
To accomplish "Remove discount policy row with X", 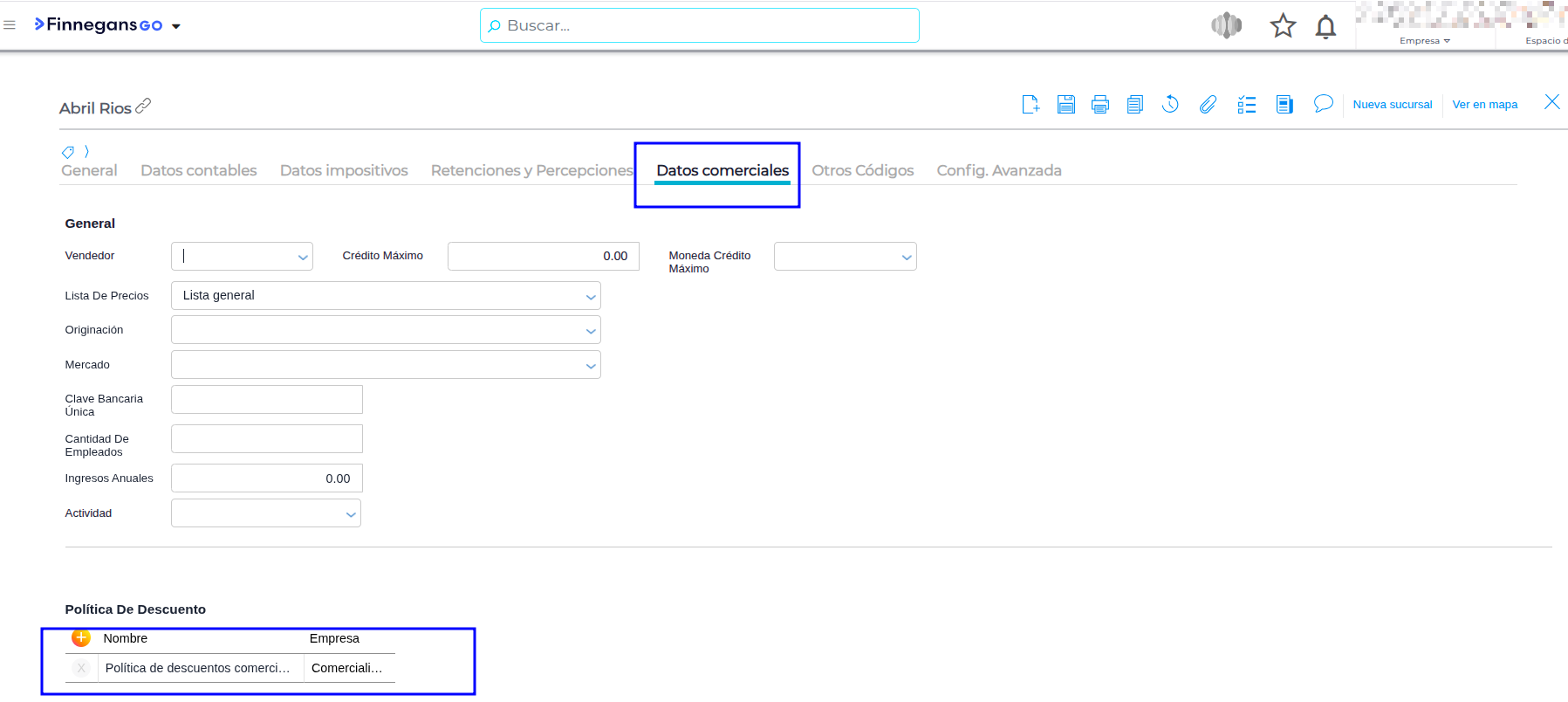I will tap(81, 668).
